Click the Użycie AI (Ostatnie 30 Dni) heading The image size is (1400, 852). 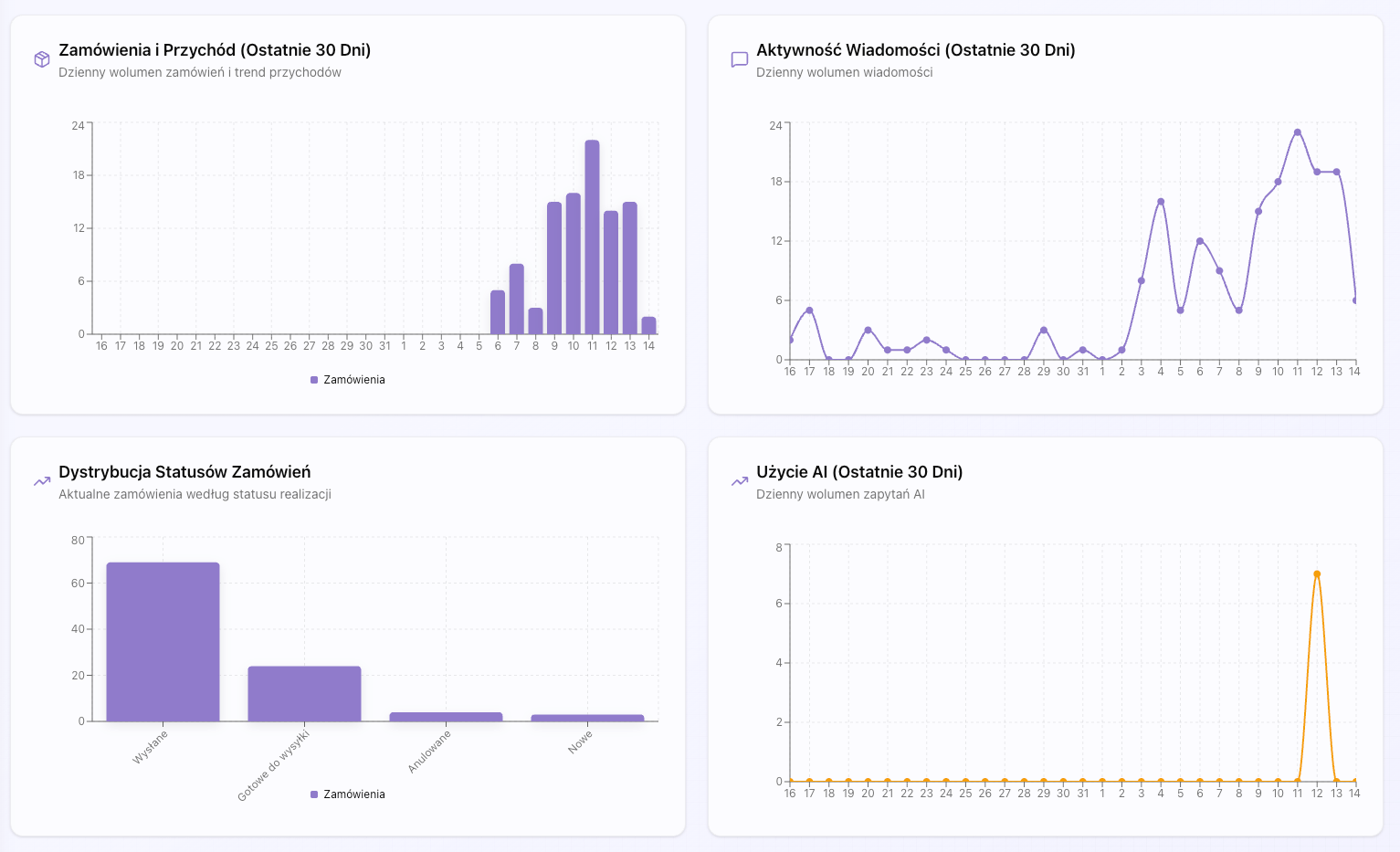tap(859, 472)
